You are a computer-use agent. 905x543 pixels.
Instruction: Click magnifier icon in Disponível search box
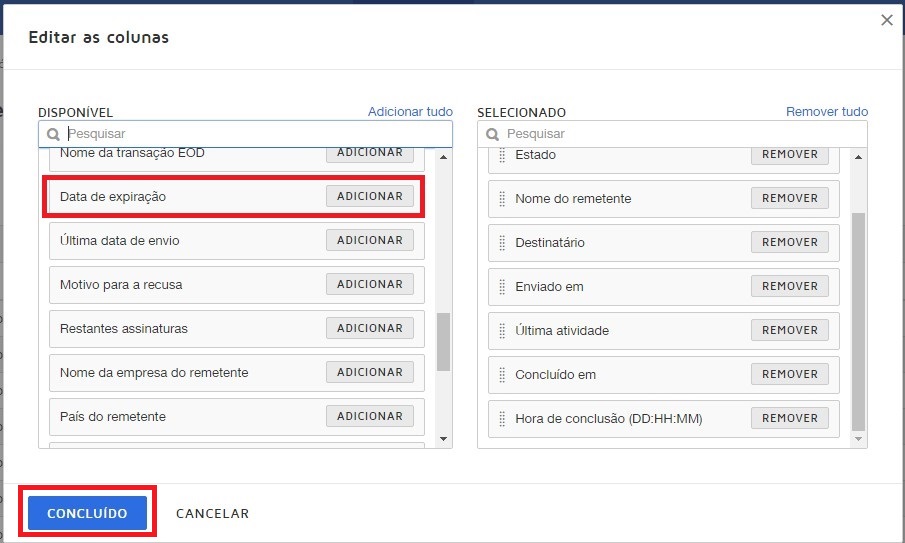tap(53, 134)
